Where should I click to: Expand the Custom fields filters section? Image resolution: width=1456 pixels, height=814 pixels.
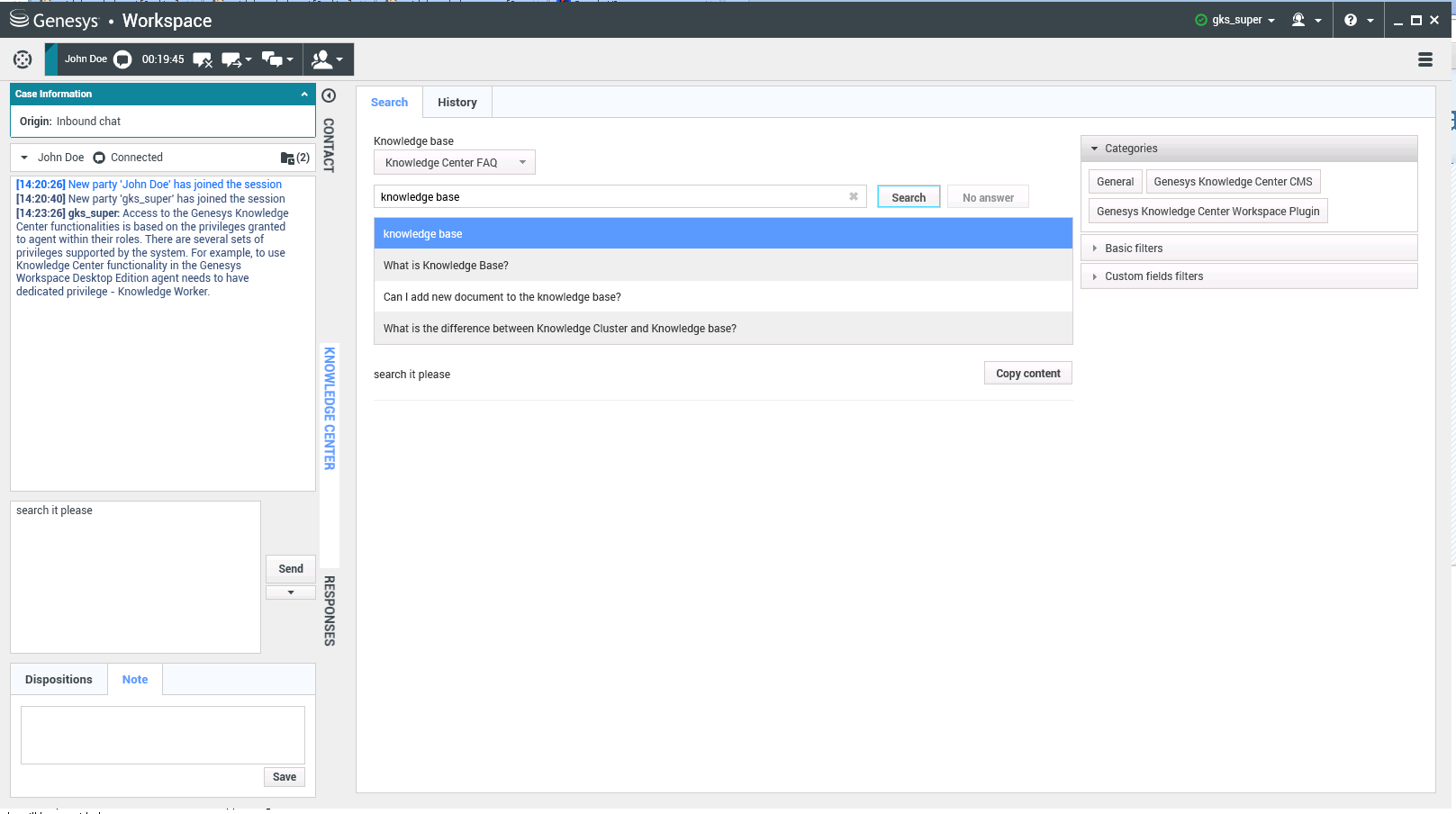pos(1153,276)
